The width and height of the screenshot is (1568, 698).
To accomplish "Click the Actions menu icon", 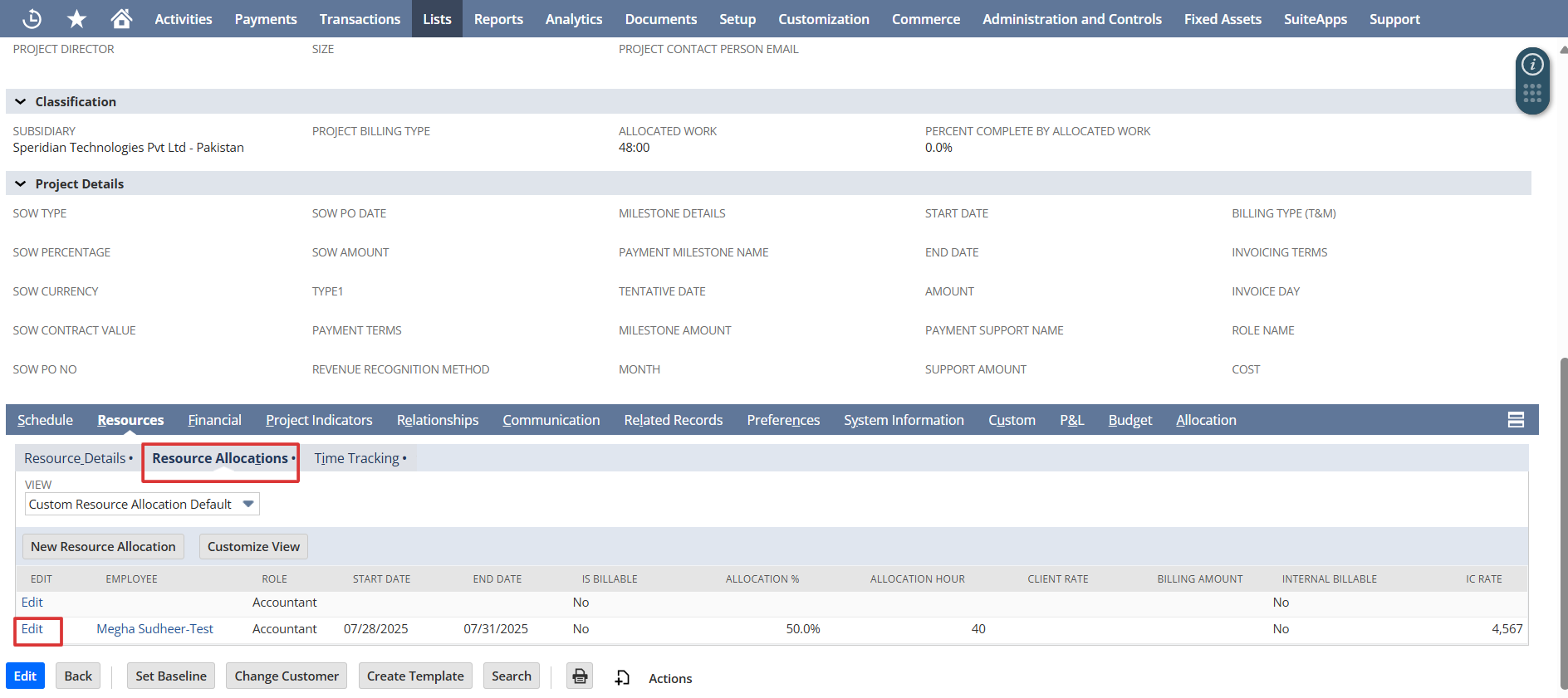I will pyautogui.click(x=623, y=678).
